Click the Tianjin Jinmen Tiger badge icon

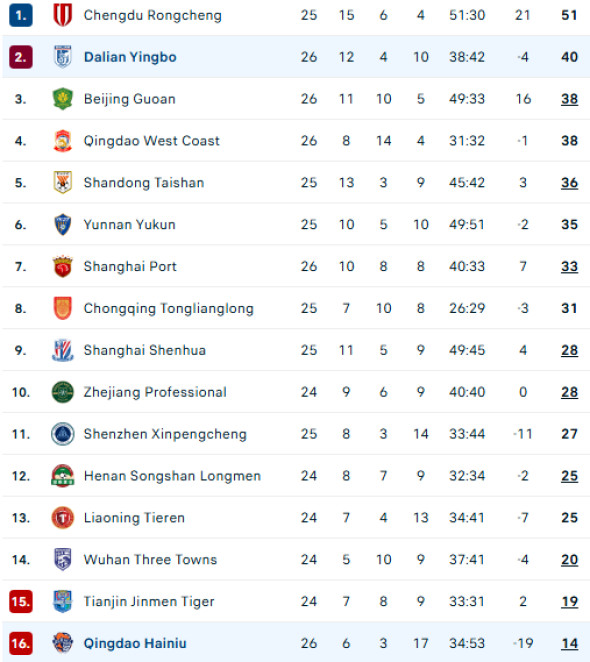pos(63,601)
